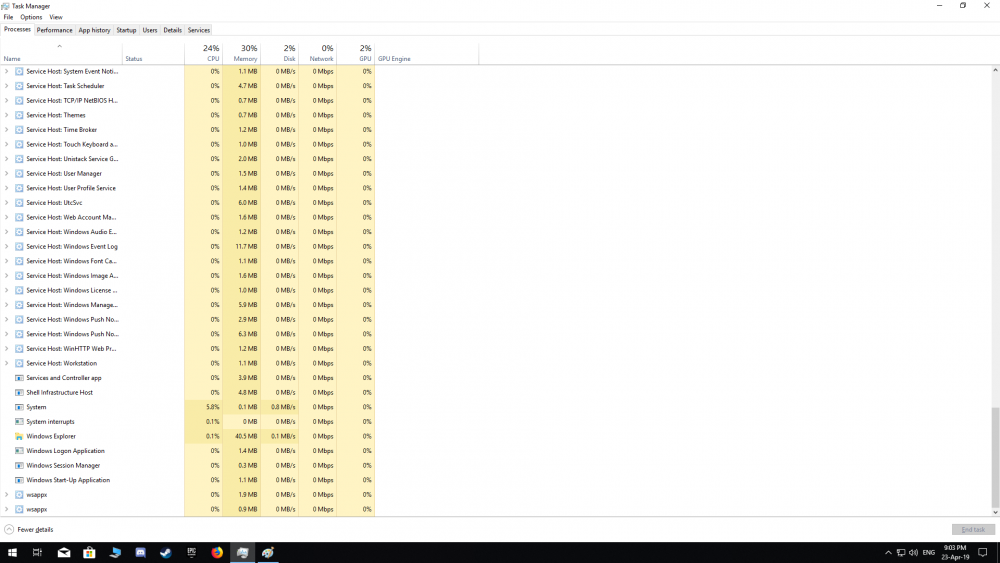1000x563 pixels.
Task: Sort by the Name column header
Action: coord(61,54)
